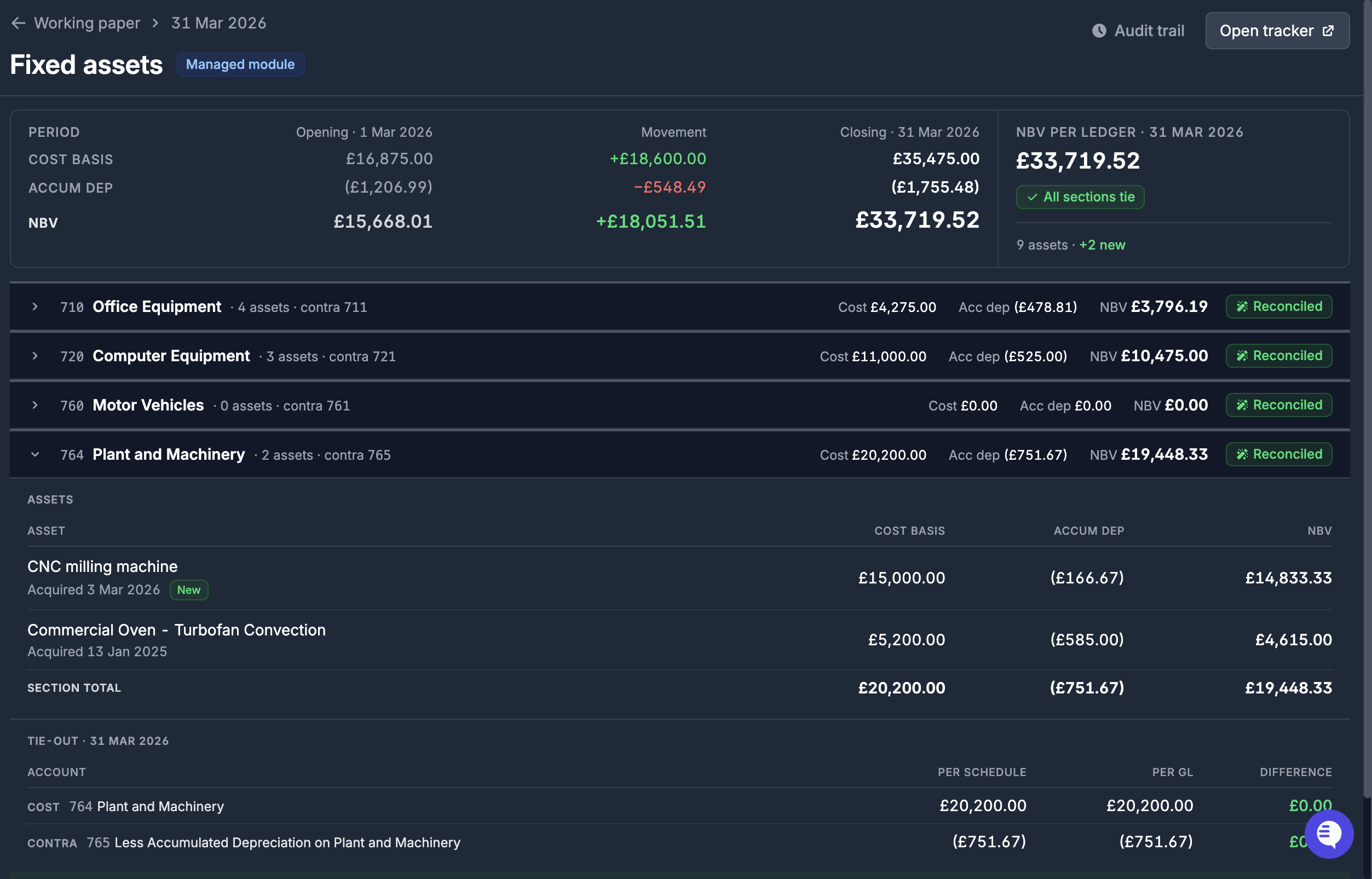The width and height of the screenshot is (1372, 879).
Task: Click the CNC accumulated depreciation (£166.67)
Action: 1087,577
